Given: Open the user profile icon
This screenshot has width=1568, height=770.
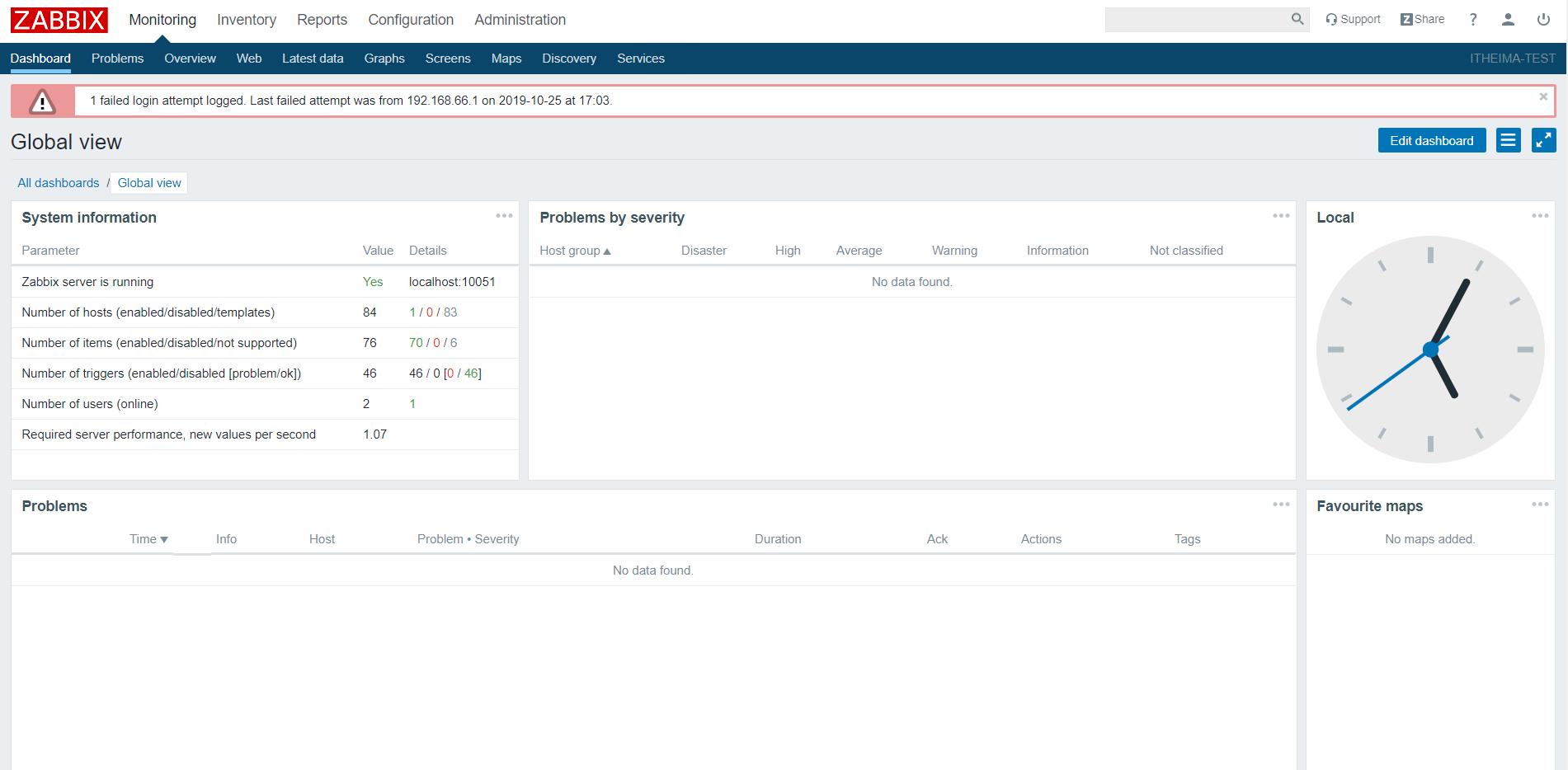Looking at the screenshot, I should [x=1508, y=20].
